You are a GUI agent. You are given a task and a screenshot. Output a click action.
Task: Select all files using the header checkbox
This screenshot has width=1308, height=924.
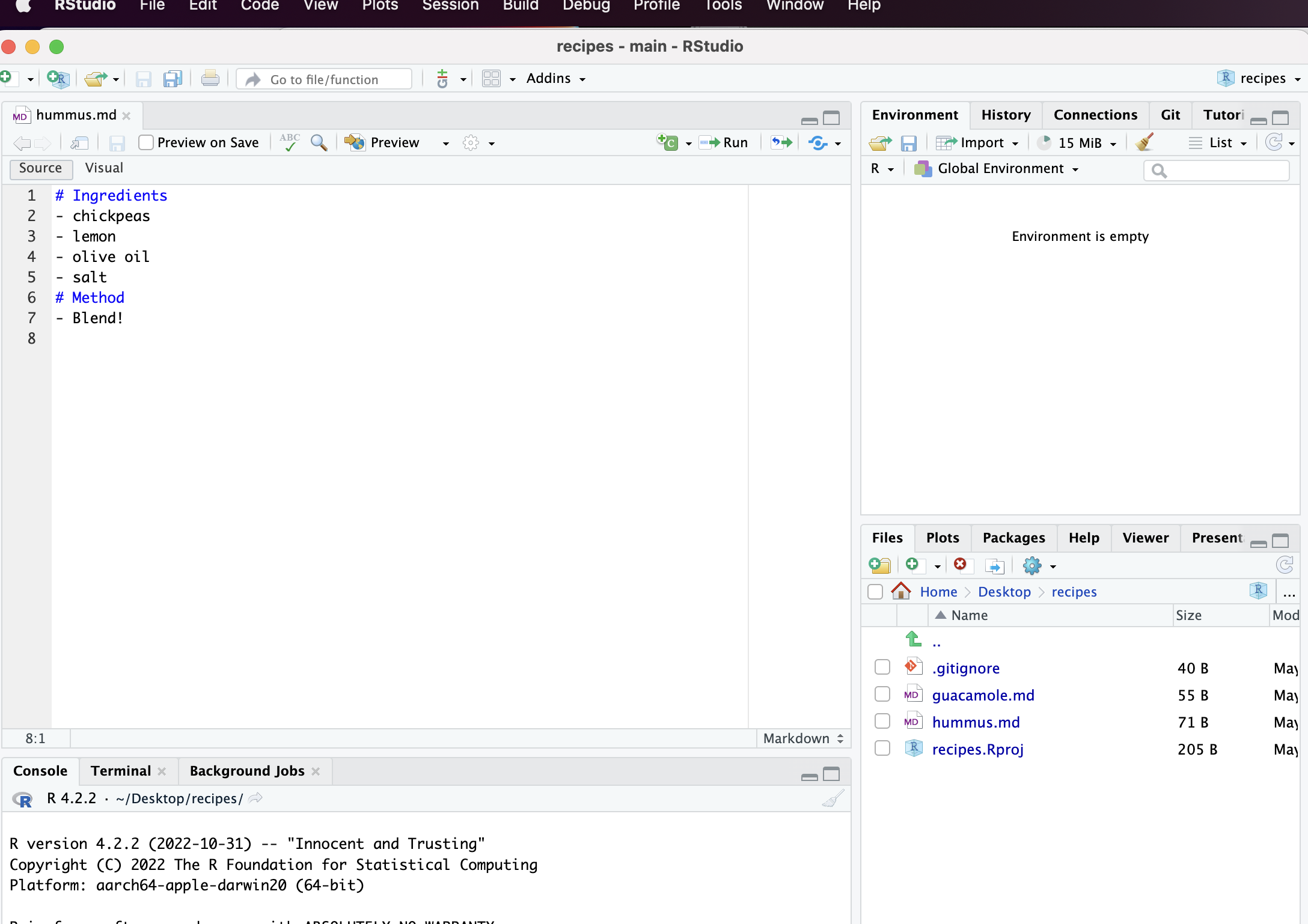(875, 592)
